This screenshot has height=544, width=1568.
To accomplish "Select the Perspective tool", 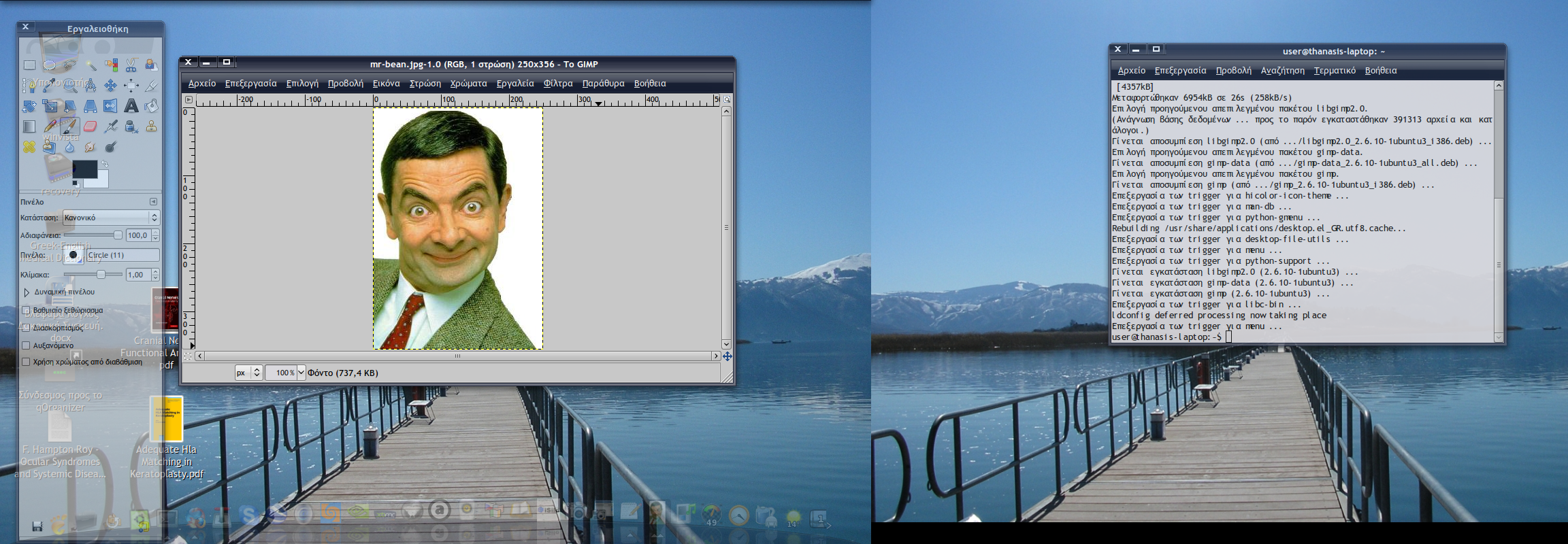I will tap(91, 106).
